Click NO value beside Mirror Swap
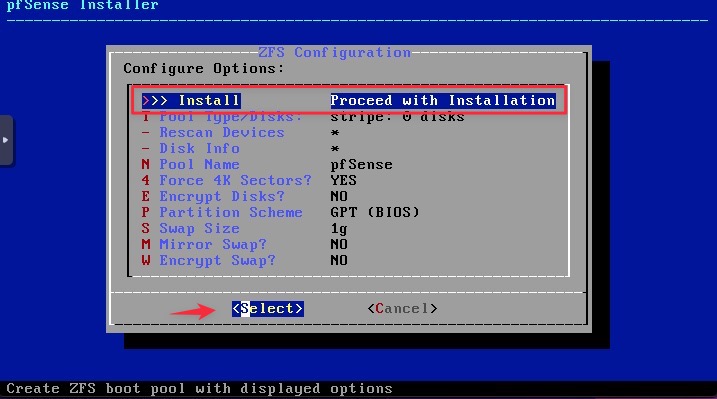The width and height of the screenshot is (717, 399). click(x=339, y=245)
